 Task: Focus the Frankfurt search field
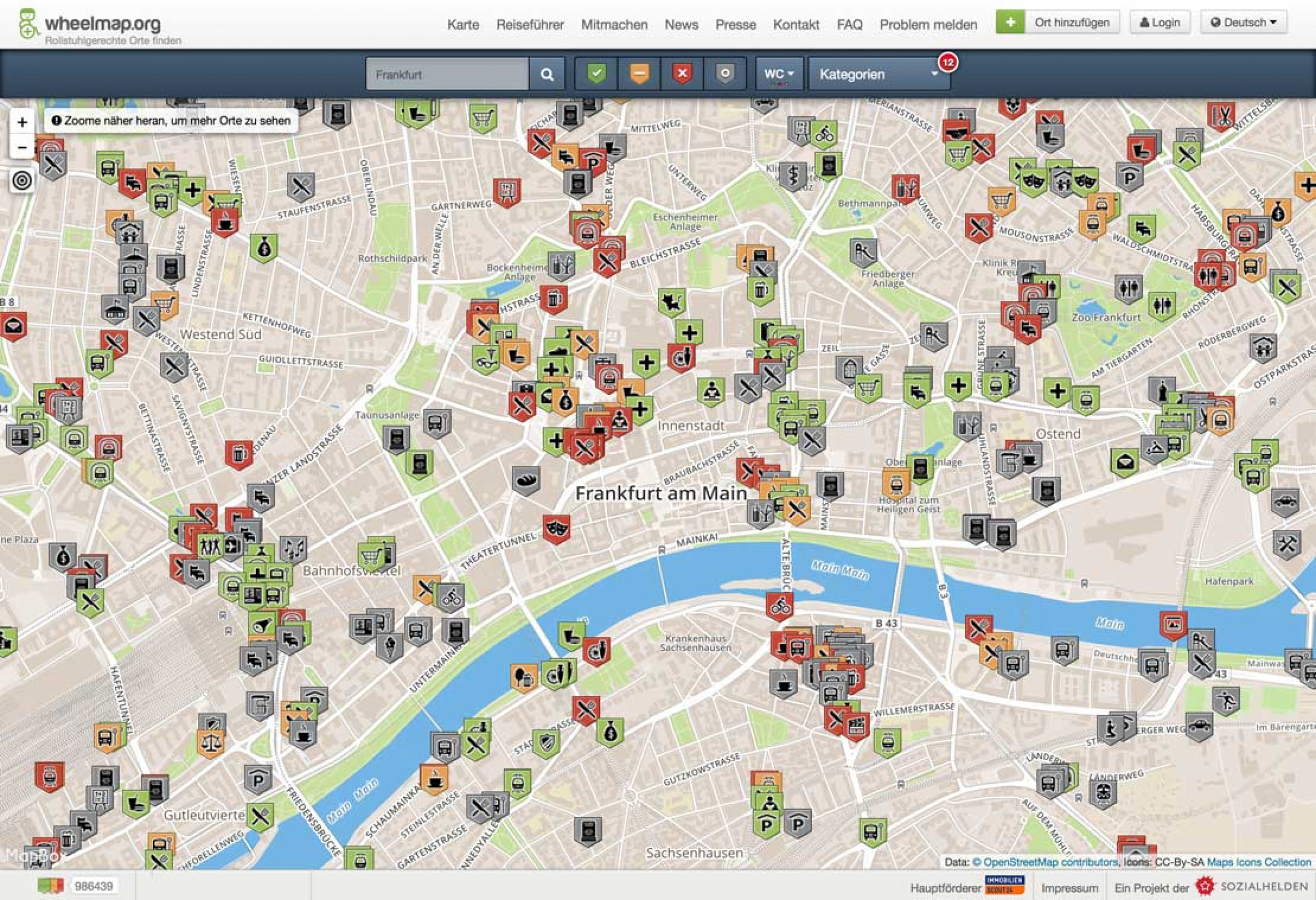click(x=447, y=74)
